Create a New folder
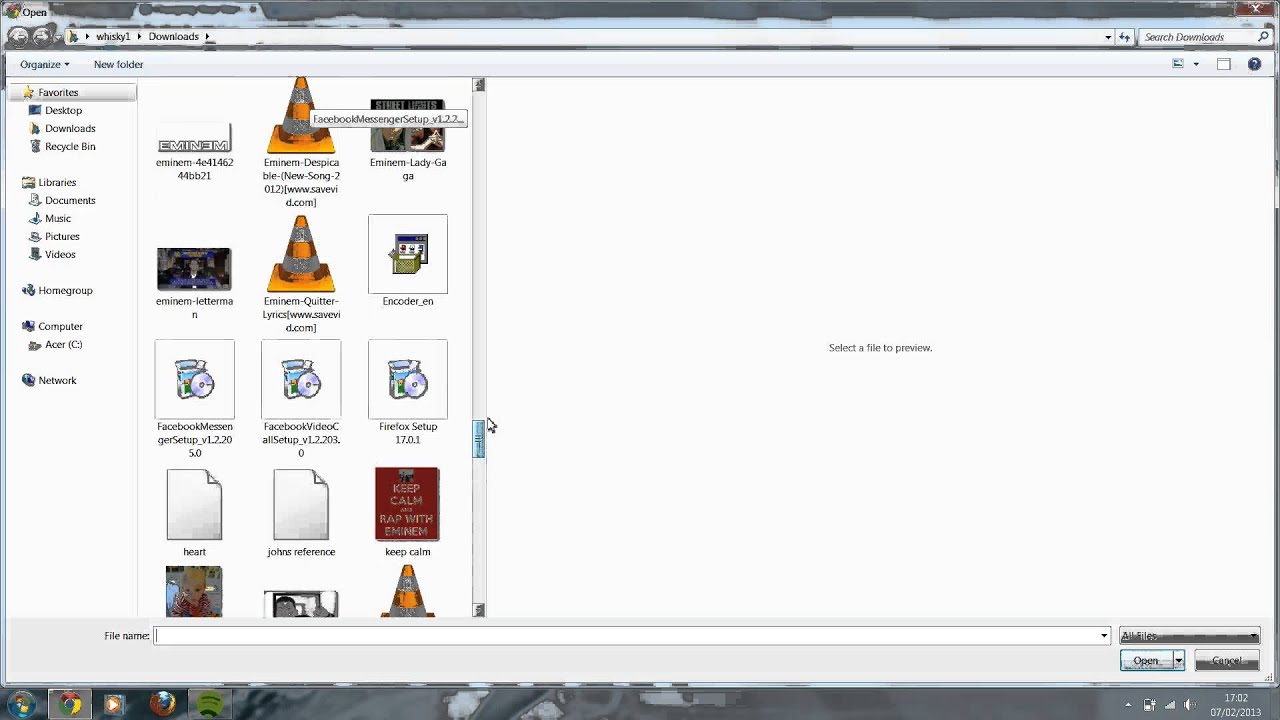Screen dimensions: 1280x720 [118, 64]
